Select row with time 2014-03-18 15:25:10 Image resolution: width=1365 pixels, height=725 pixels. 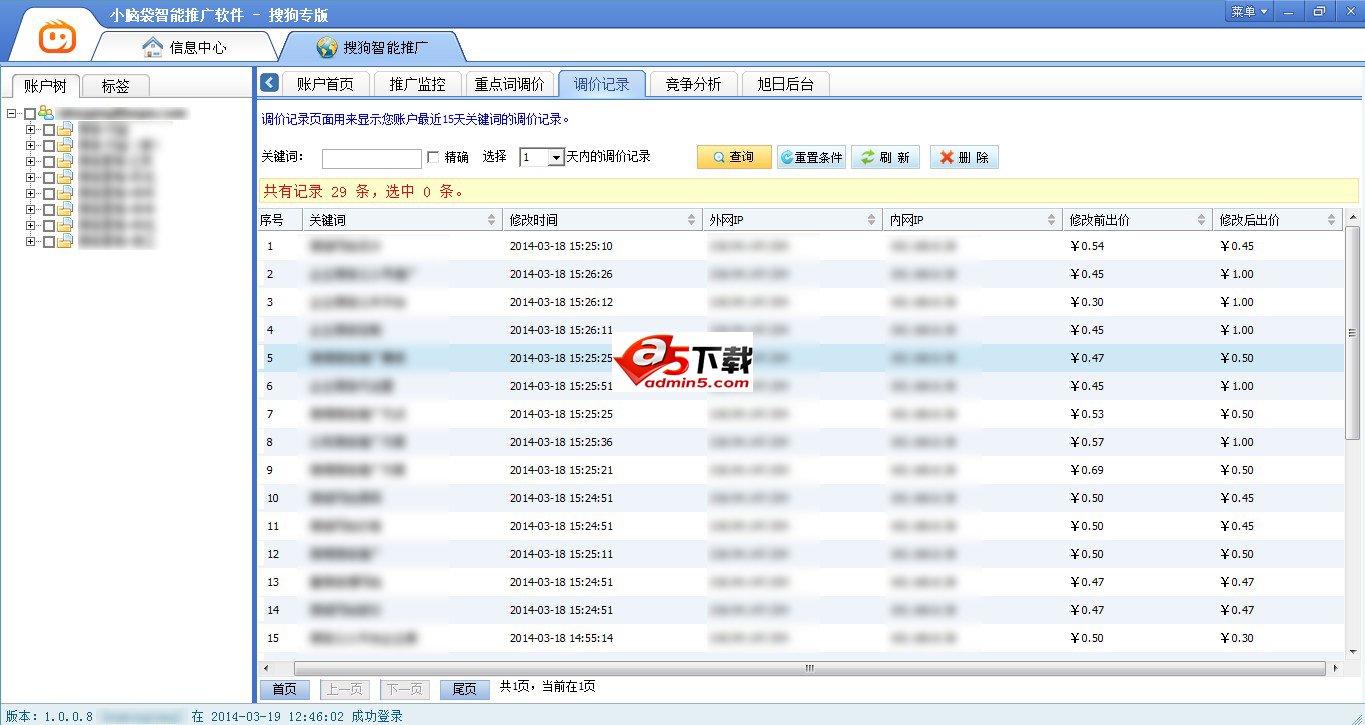click(x=800, y=246)
